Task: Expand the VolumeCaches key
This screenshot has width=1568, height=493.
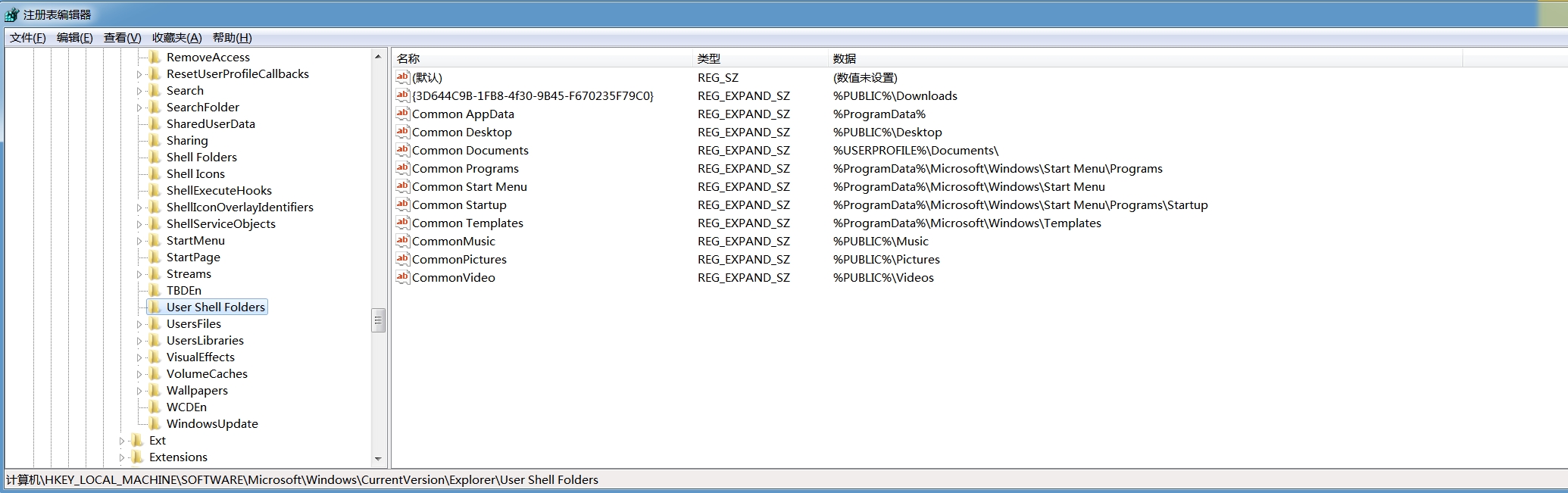Action: (139, 374)
